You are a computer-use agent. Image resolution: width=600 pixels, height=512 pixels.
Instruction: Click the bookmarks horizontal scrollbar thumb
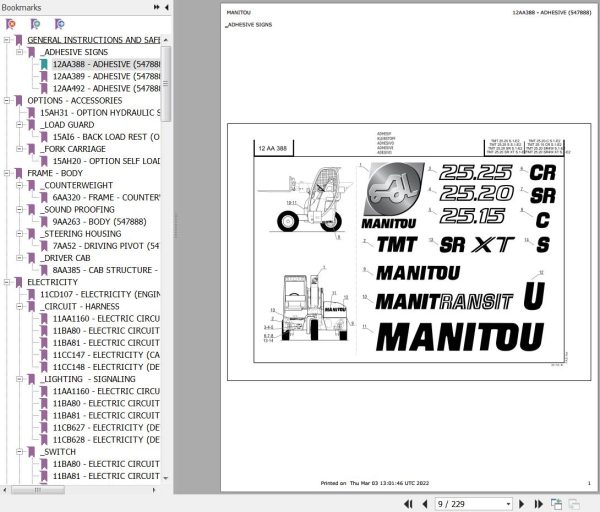tap(38, 490)
